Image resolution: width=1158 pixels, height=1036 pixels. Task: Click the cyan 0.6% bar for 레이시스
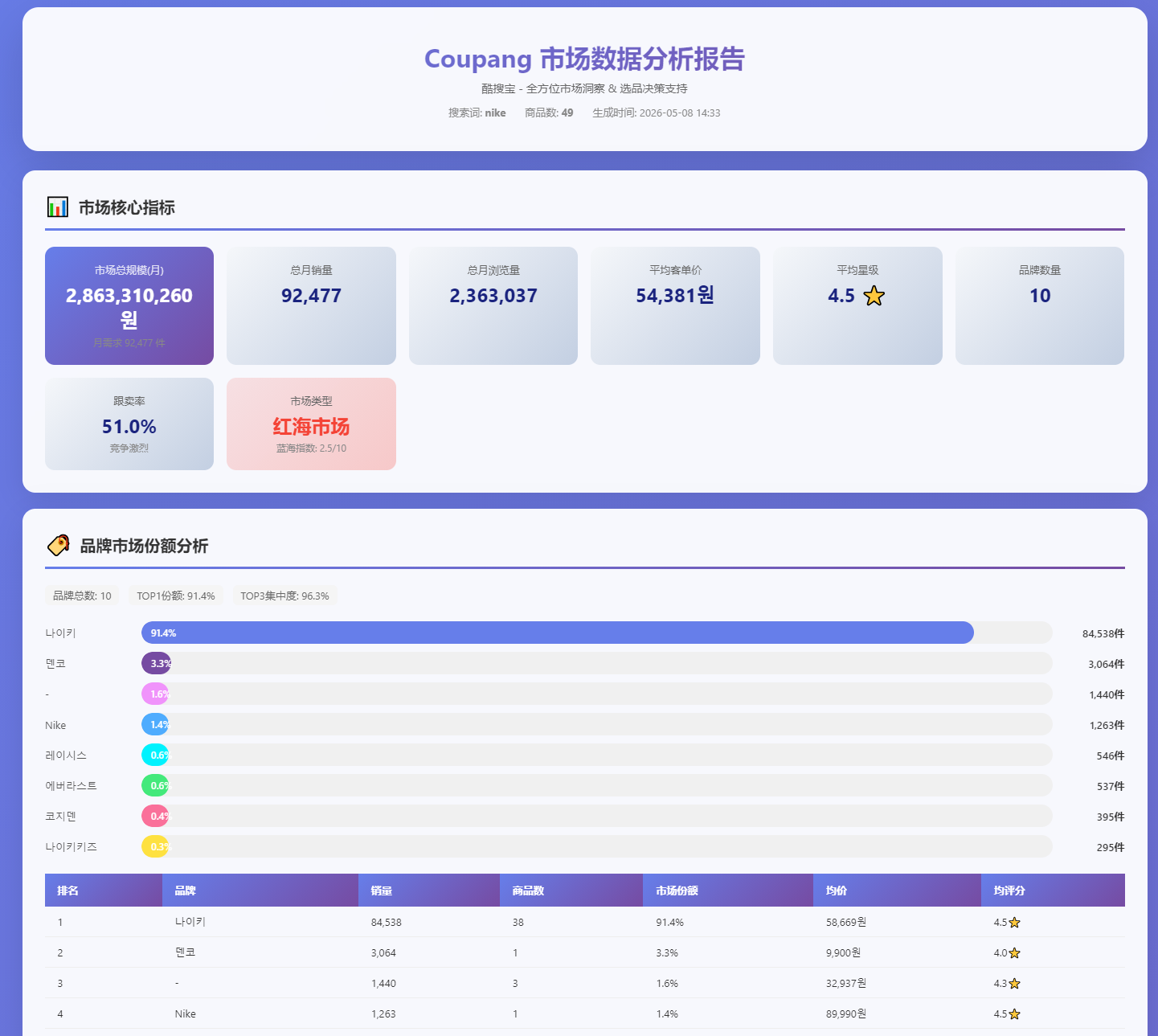click(155, 755)
